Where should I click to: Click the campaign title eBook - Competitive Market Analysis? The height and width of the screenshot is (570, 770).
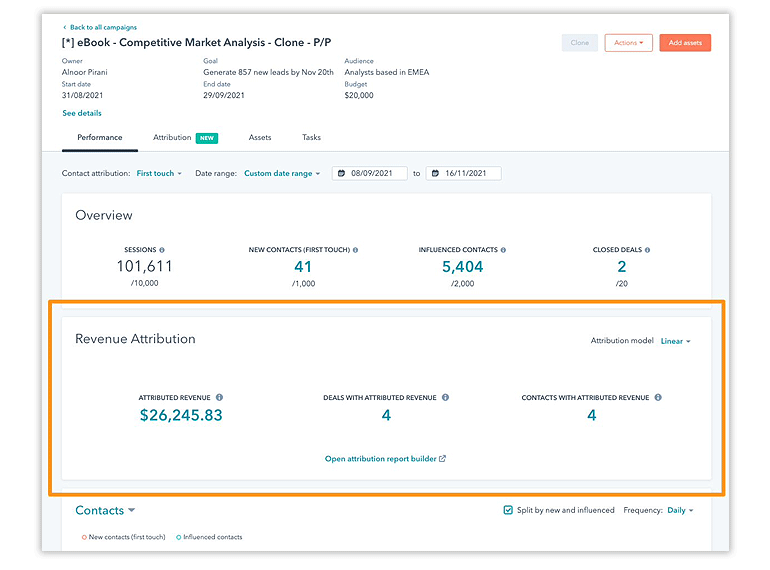tap(196, 43)
